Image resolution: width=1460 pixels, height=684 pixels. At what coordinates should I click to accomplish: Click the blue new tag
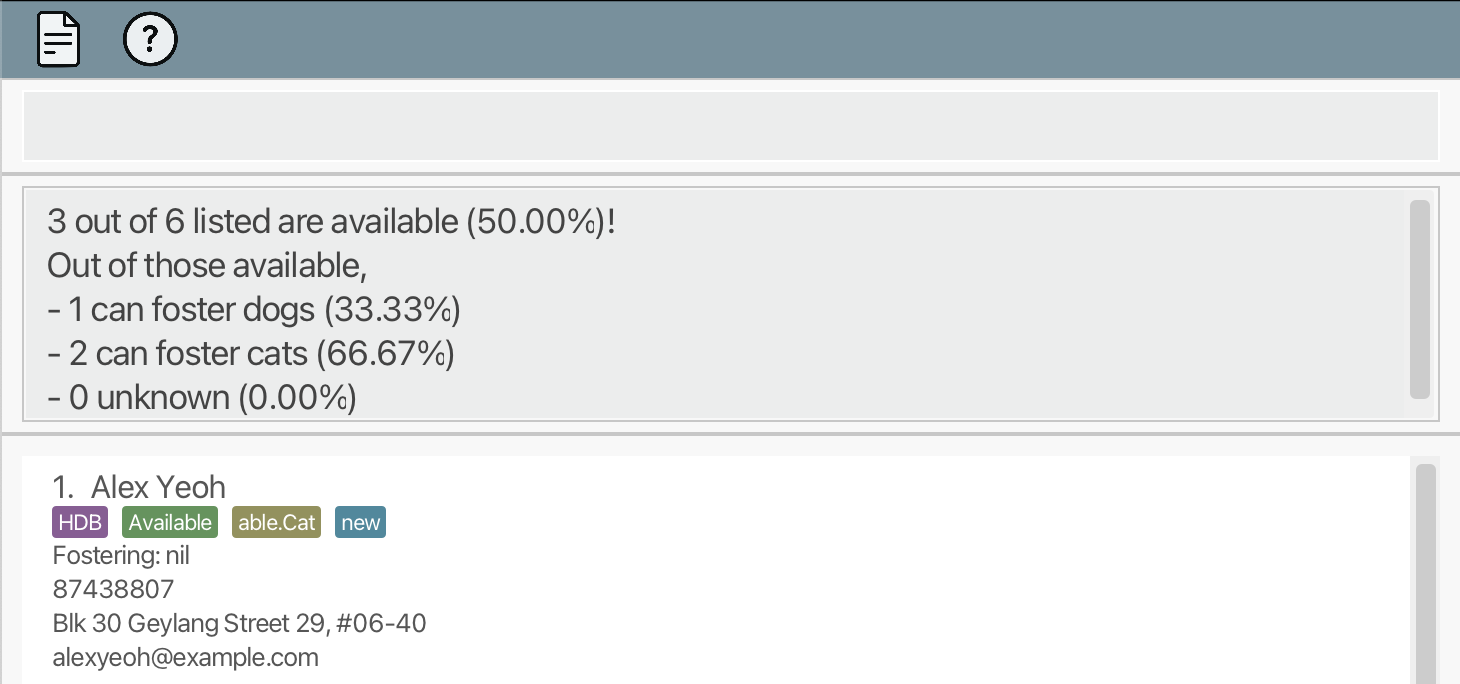click(x=360, y=522)
